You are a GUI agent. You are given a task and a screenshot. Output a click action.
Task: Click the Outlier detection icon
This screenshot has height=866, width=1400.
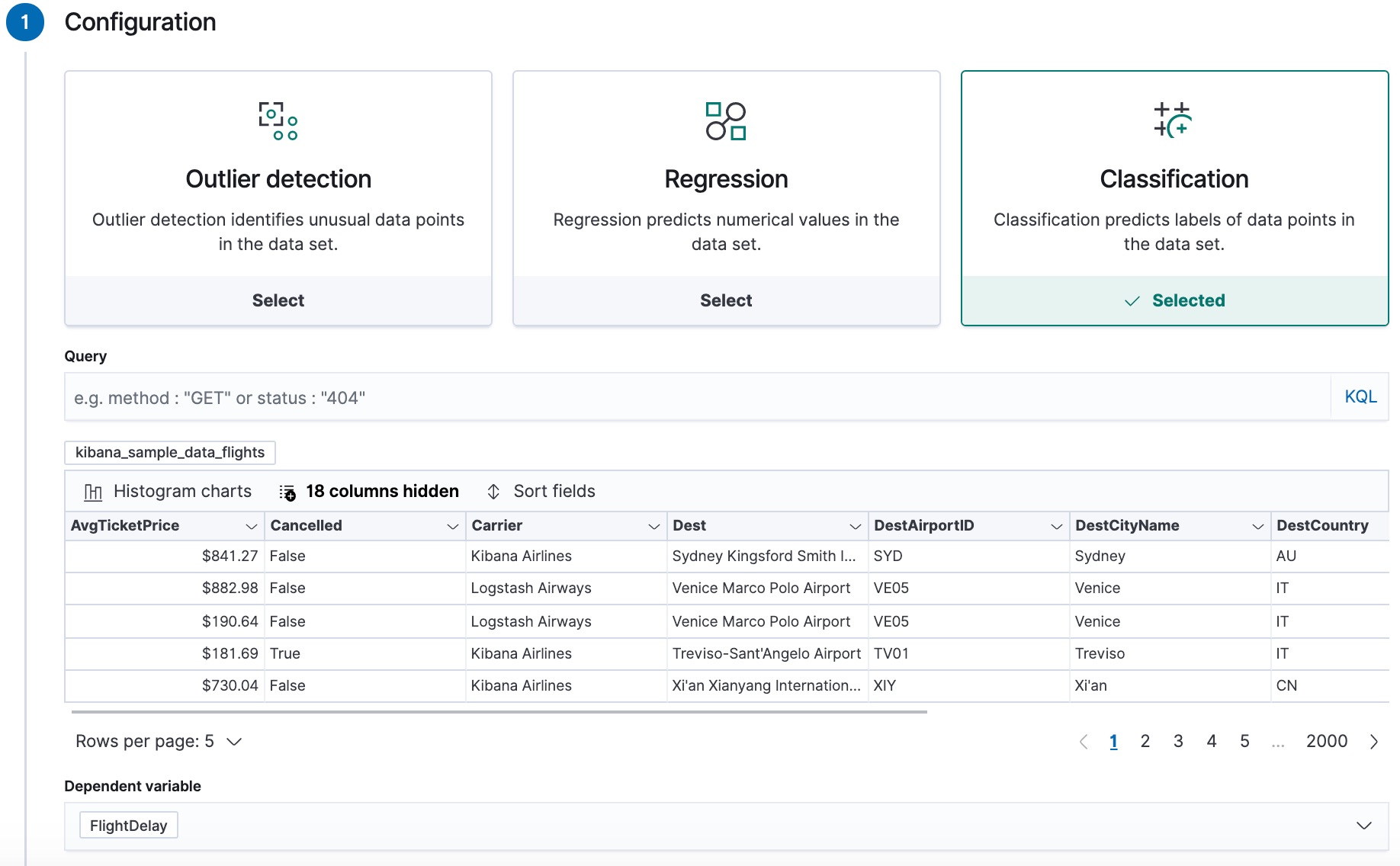278,120
